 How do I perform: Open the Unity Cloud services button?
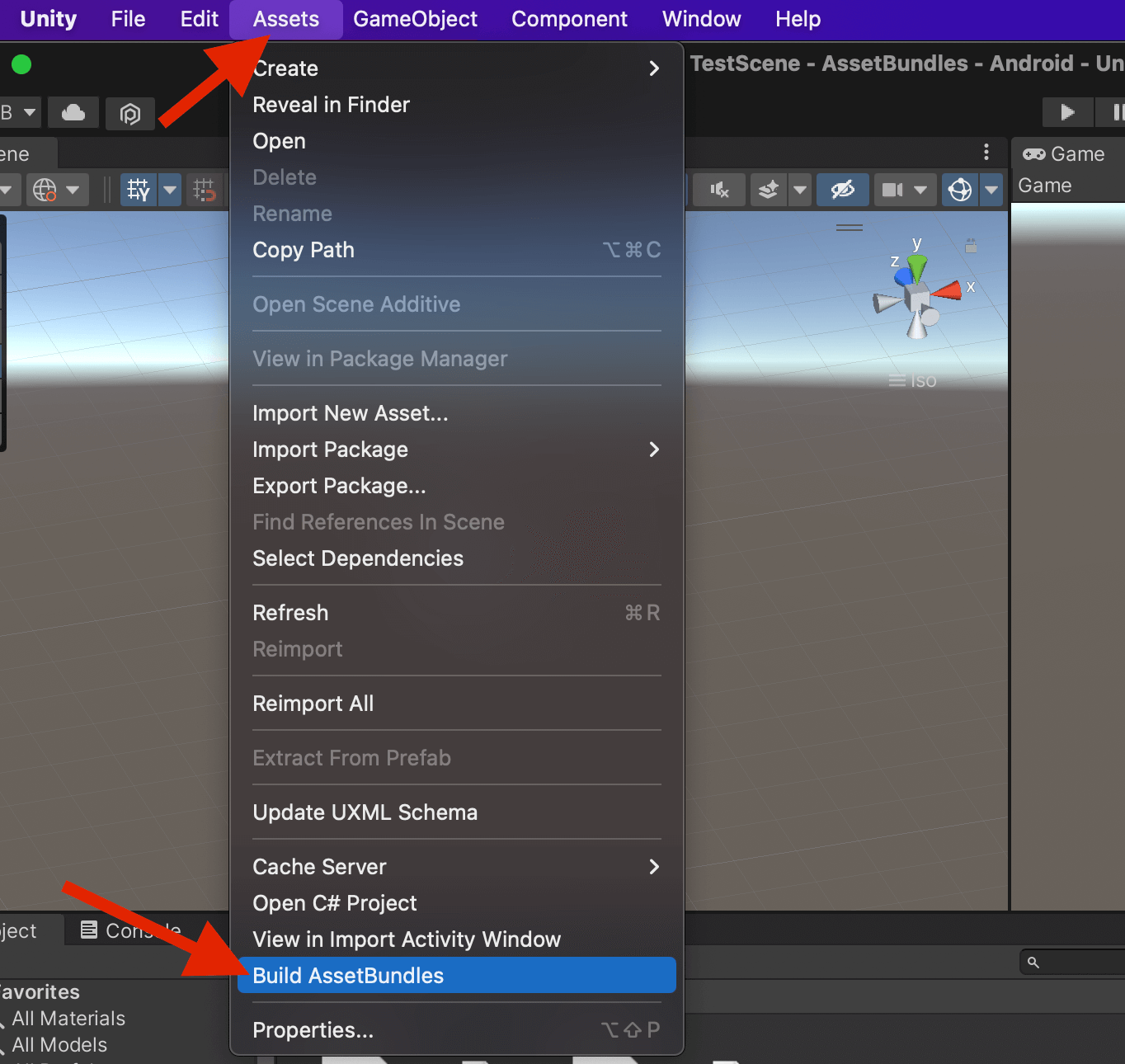click(x=73, y=113)
